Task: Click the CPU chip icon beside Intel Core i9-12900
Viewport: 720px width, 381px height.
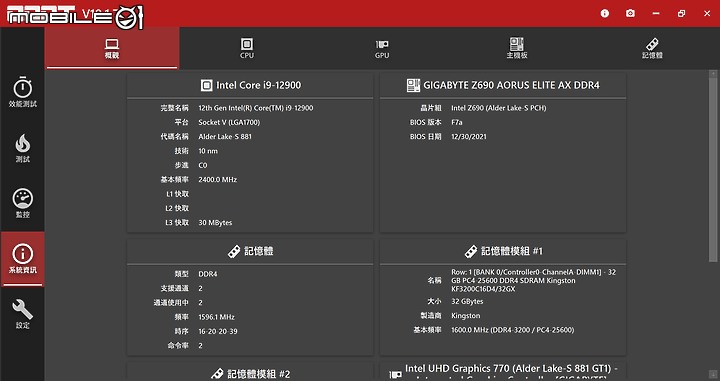Action: pyautogui.click(x=207, y=85)
